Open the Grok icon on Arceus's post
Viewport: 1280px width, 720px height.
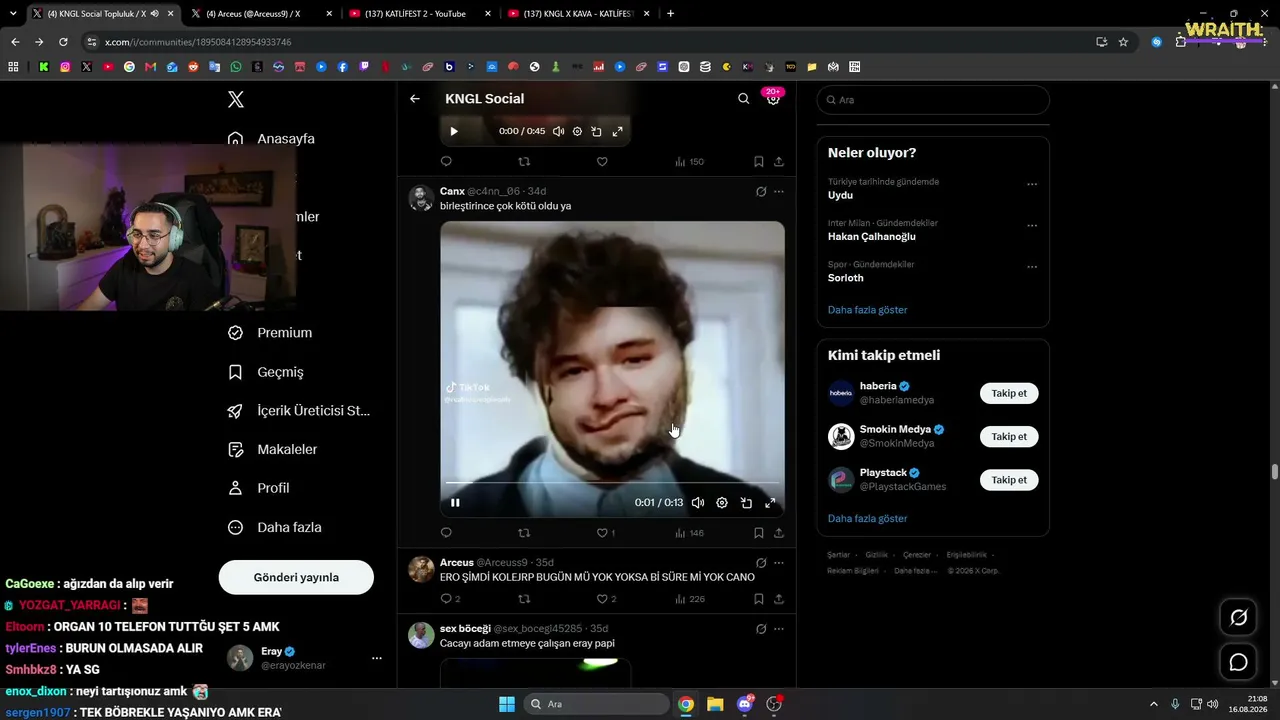[761, 563]
